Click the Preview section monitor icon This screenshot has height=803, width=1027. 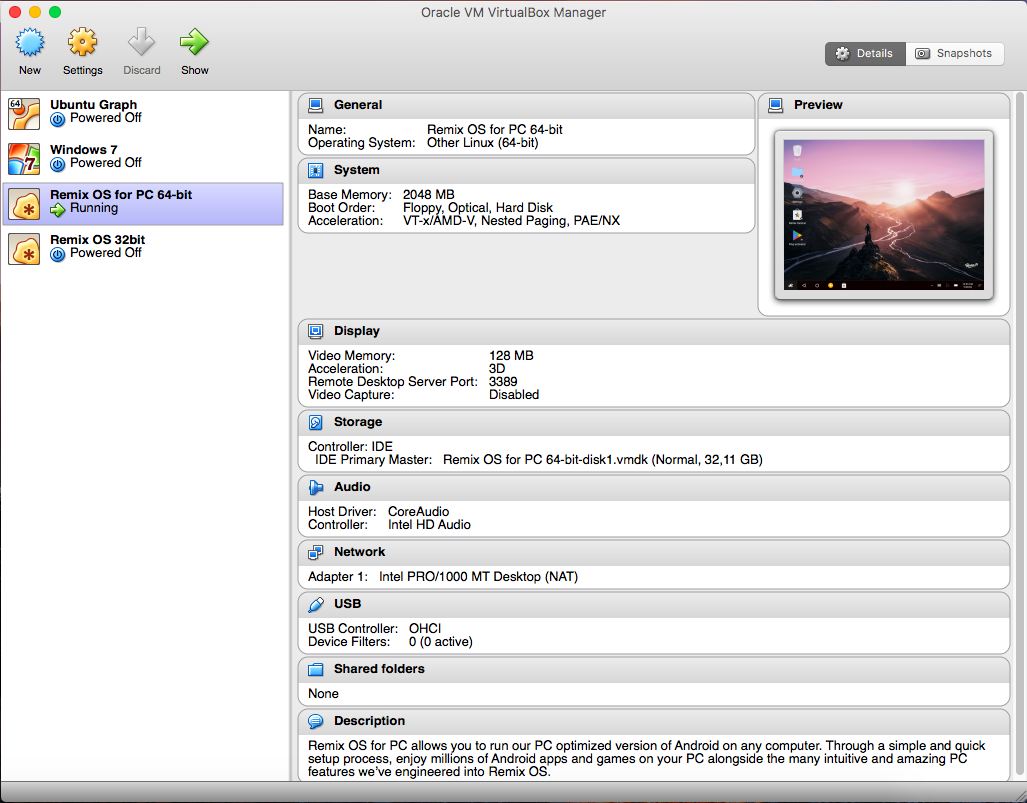click(x=776, y=105)
